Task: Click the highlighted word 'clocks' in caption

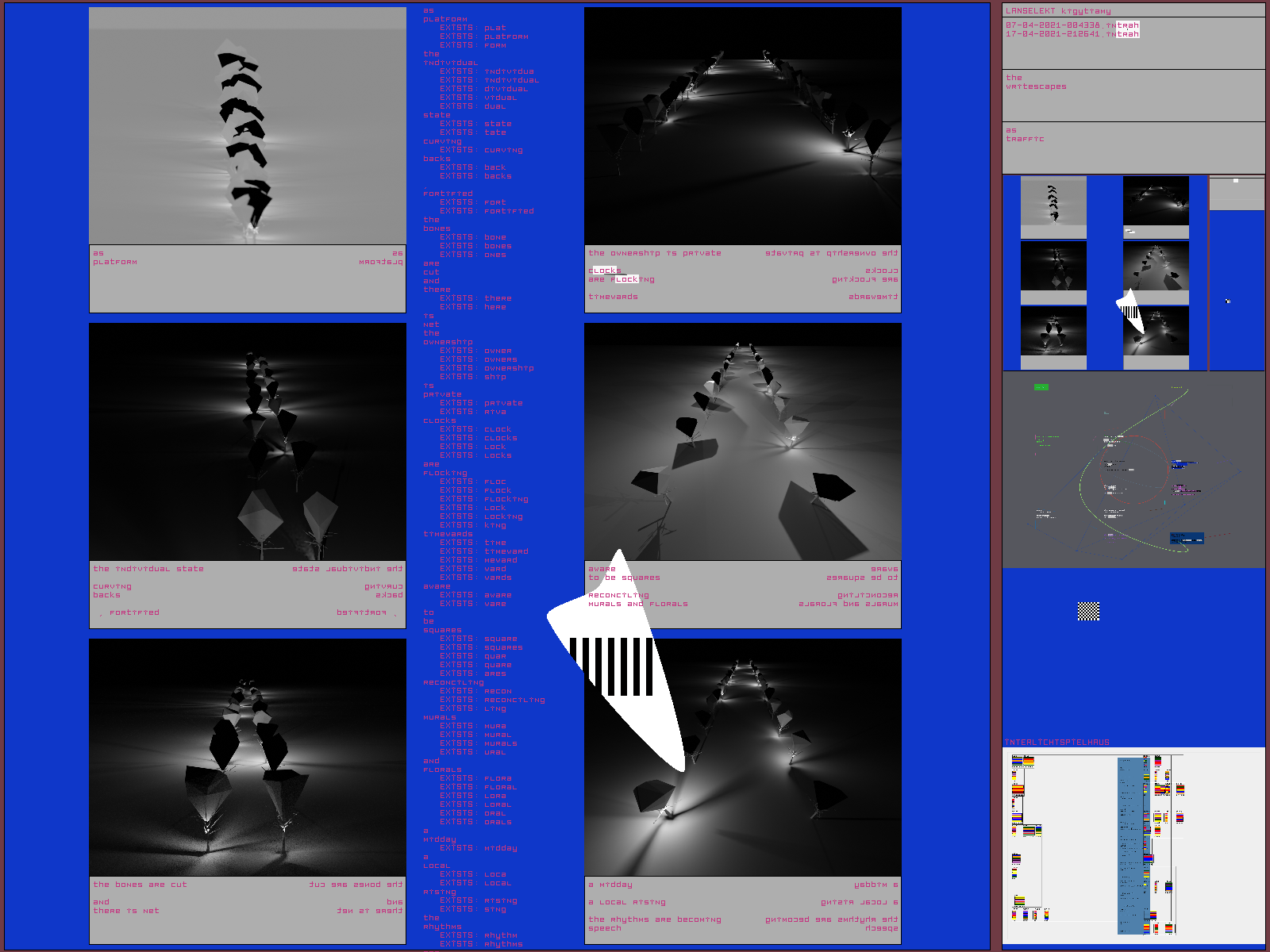Action: (x=605, y=271)
